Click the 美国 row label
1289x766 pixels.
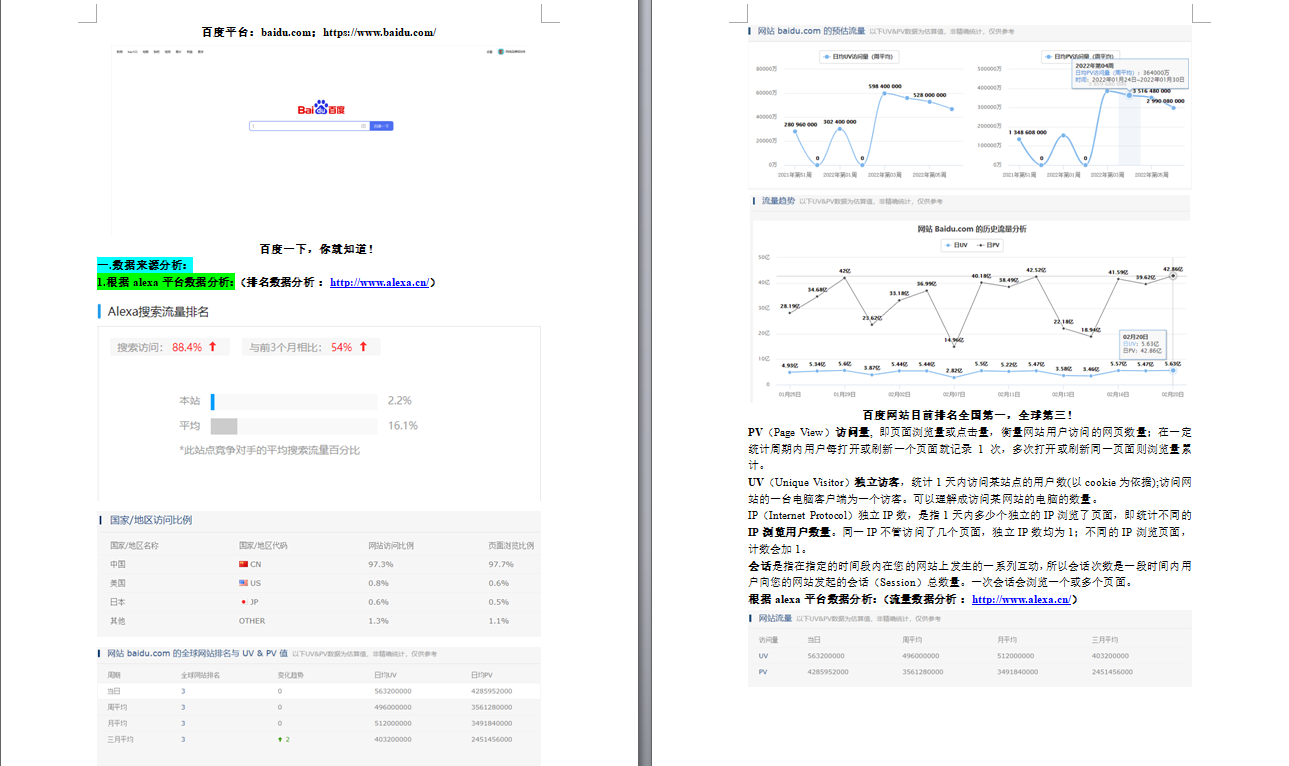[x=118, y=583]
